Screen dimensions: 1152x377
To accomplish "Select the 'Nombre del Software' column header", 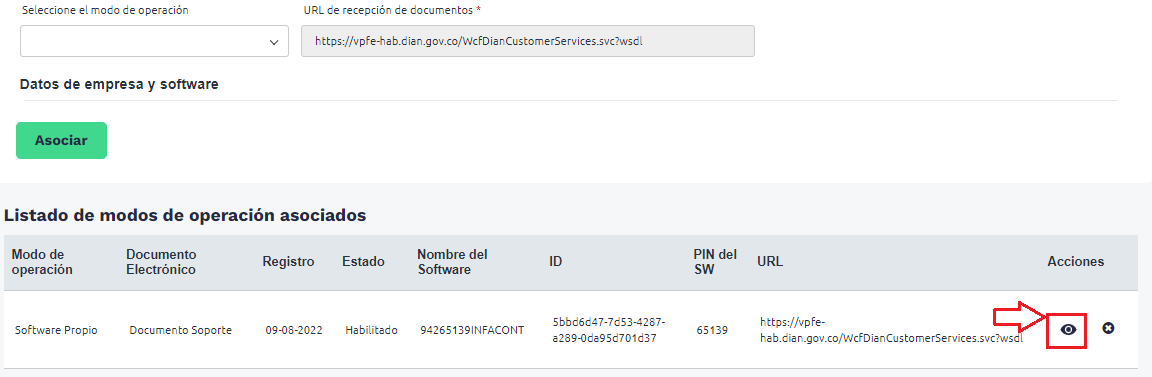I will tap(452, 262).
